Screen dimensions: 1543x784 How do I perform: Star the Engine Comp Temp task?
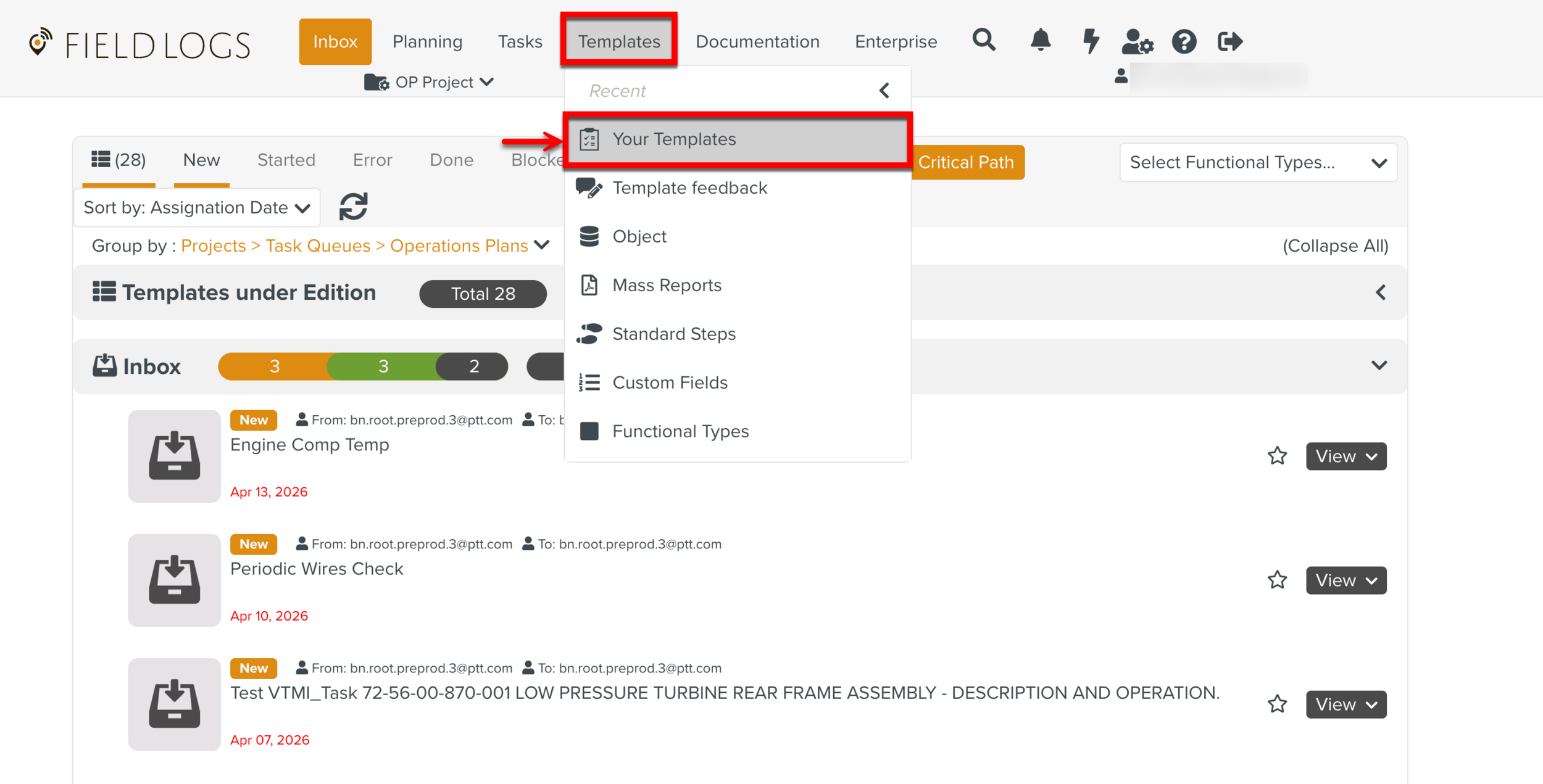point(1277,456)
